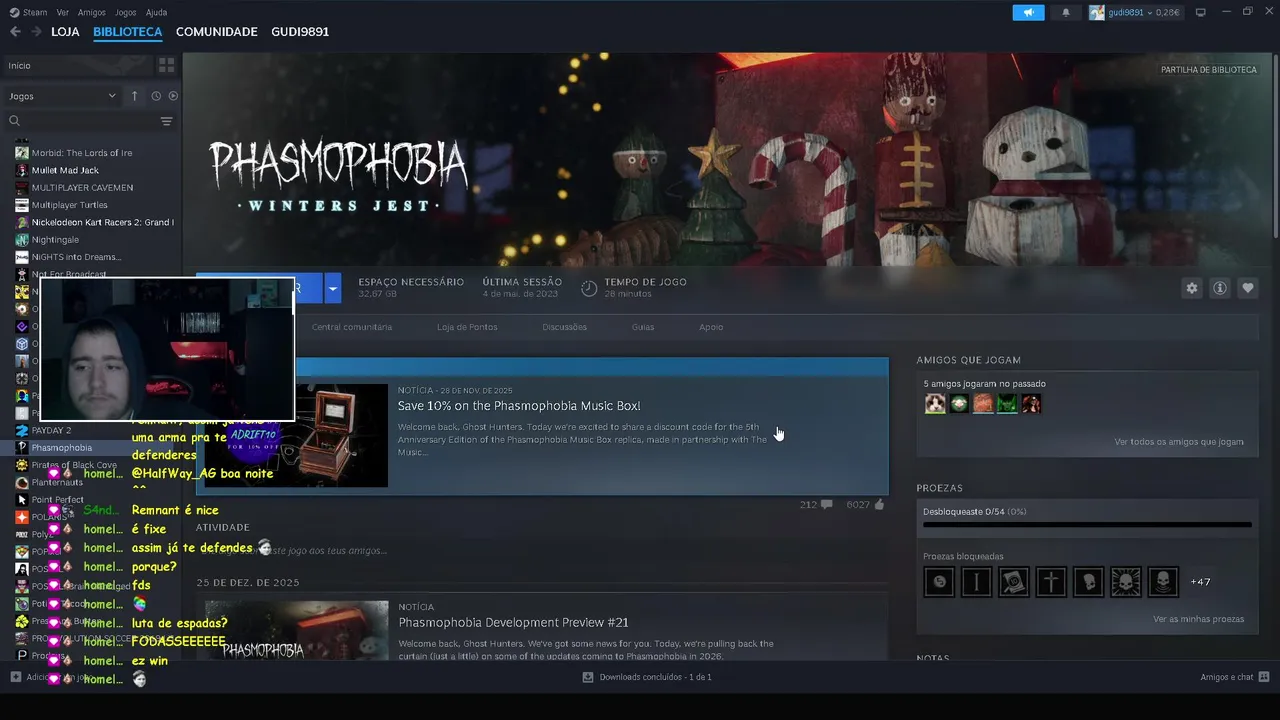Show the +47 more locked achievements
The image size is (1280, 720).
pyautogui.click(x=1200, y=582)
